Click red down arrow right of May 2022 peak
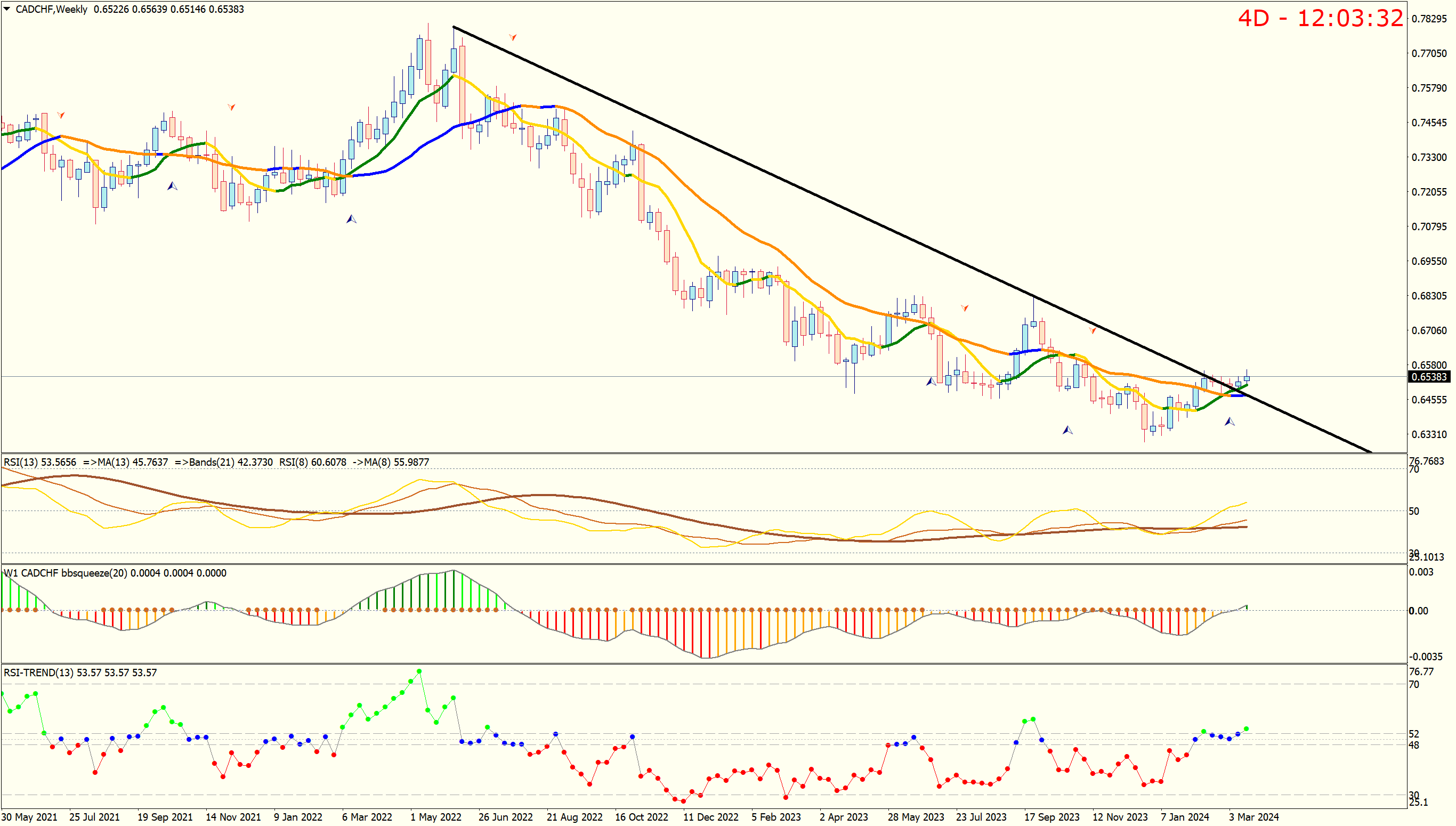 point(513,37)
